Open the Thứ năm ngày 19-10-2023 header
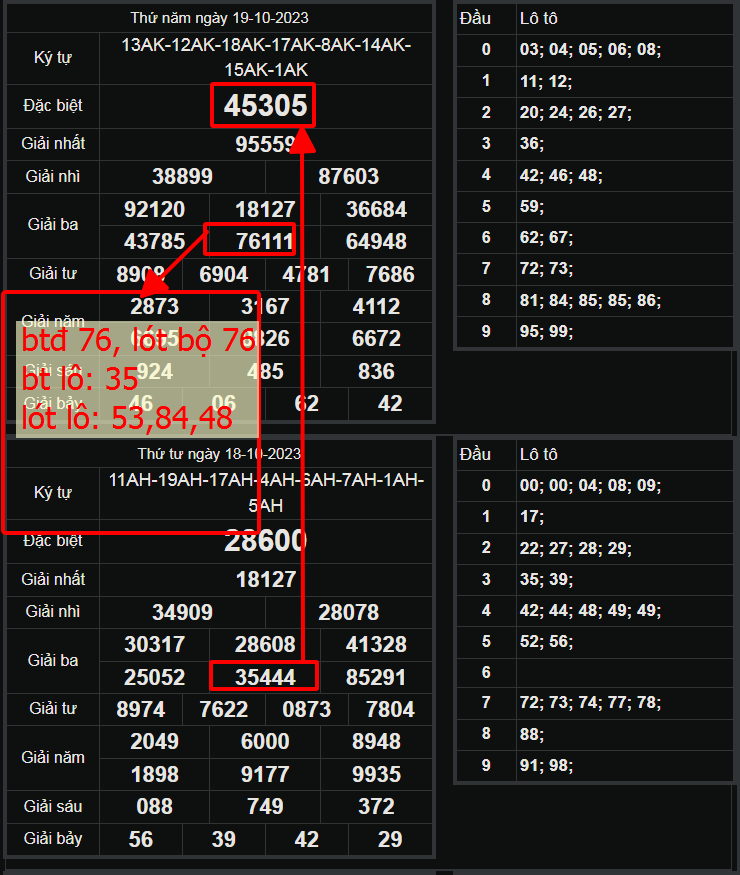Screen dimensions: 740x875 (219, 18)
